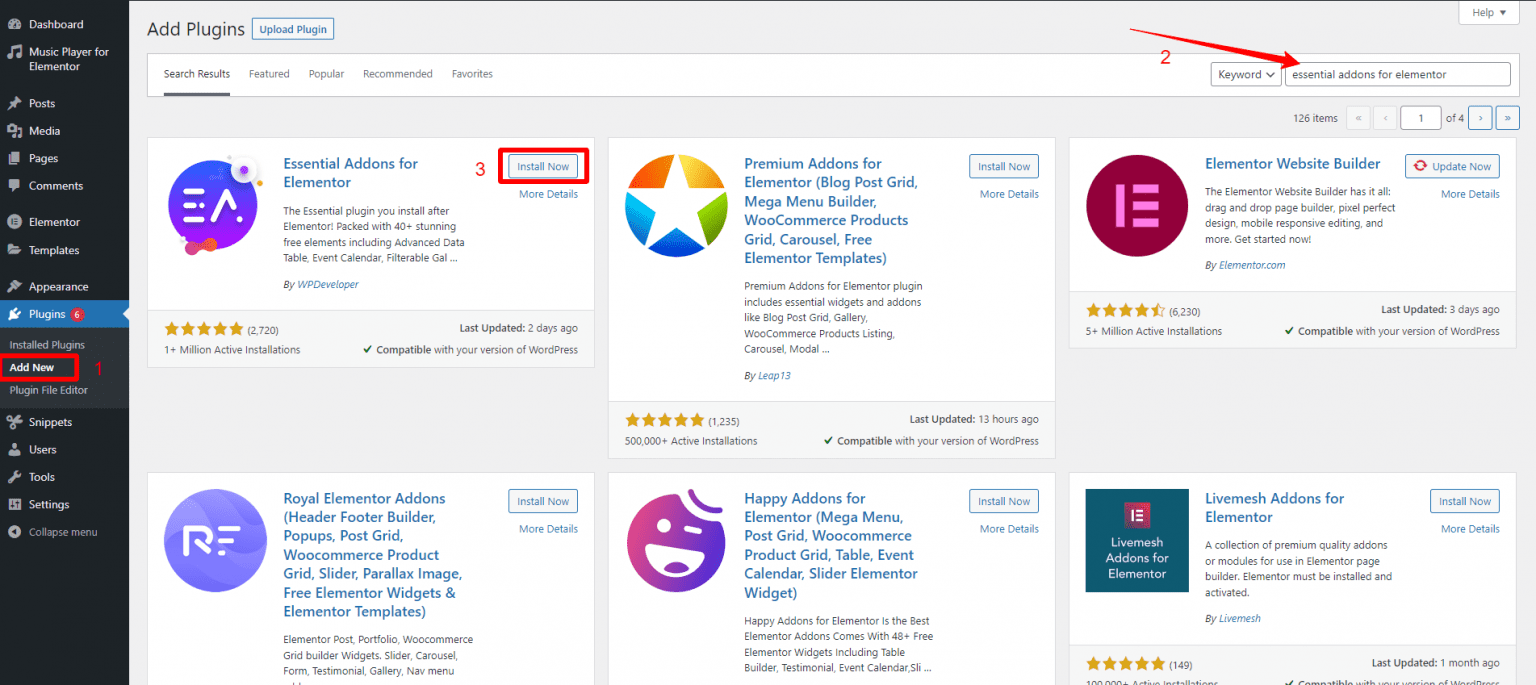Viewport: 1536px width, 685px height.
Task: Open Templates using the folder icon
Action: [14, 249]
